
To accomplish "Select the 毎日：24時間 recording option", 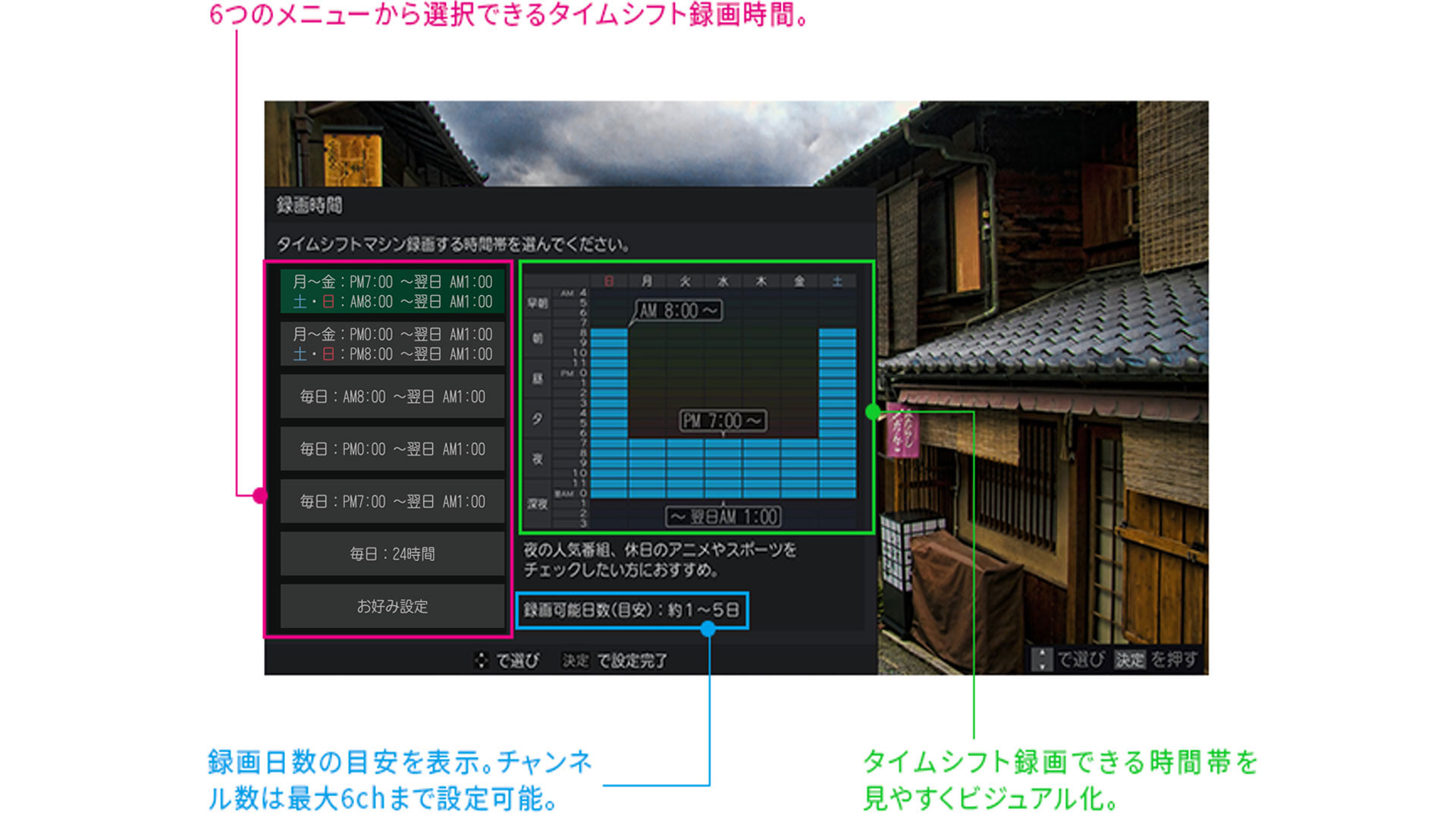I will tap(392, 554).
